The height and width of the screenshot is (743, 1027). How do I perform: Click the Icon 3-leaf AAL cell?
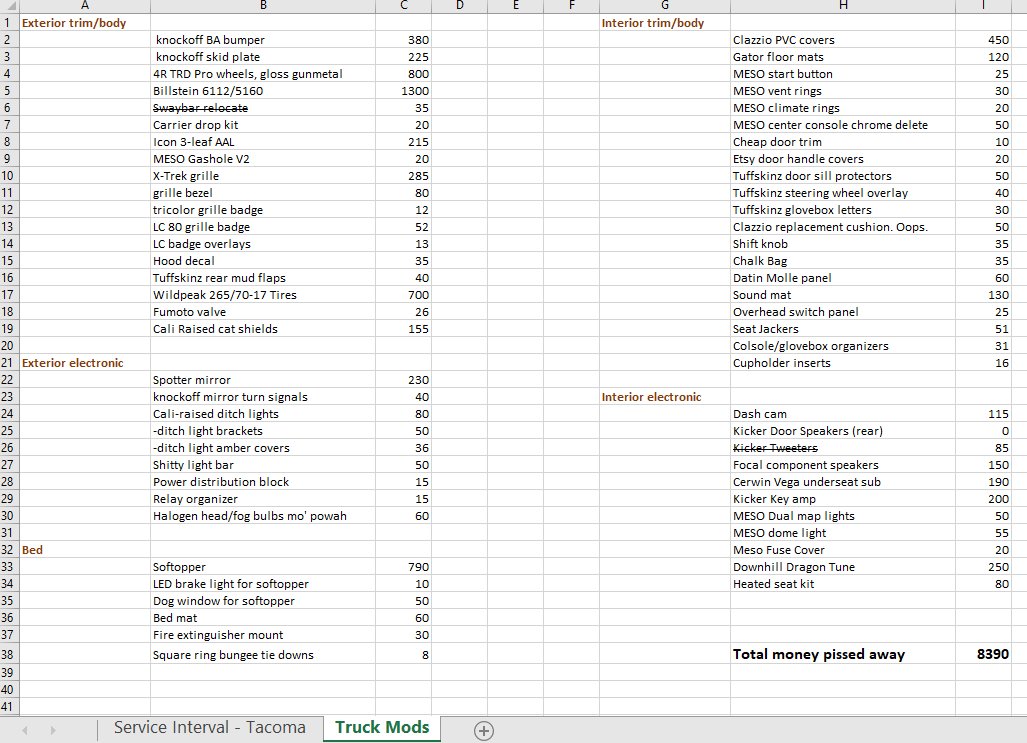[263, 142]
